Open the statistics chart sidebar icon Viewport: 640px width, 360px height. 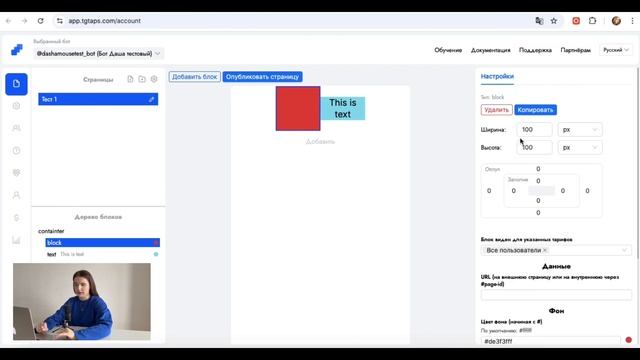click(x=16, y=240)
